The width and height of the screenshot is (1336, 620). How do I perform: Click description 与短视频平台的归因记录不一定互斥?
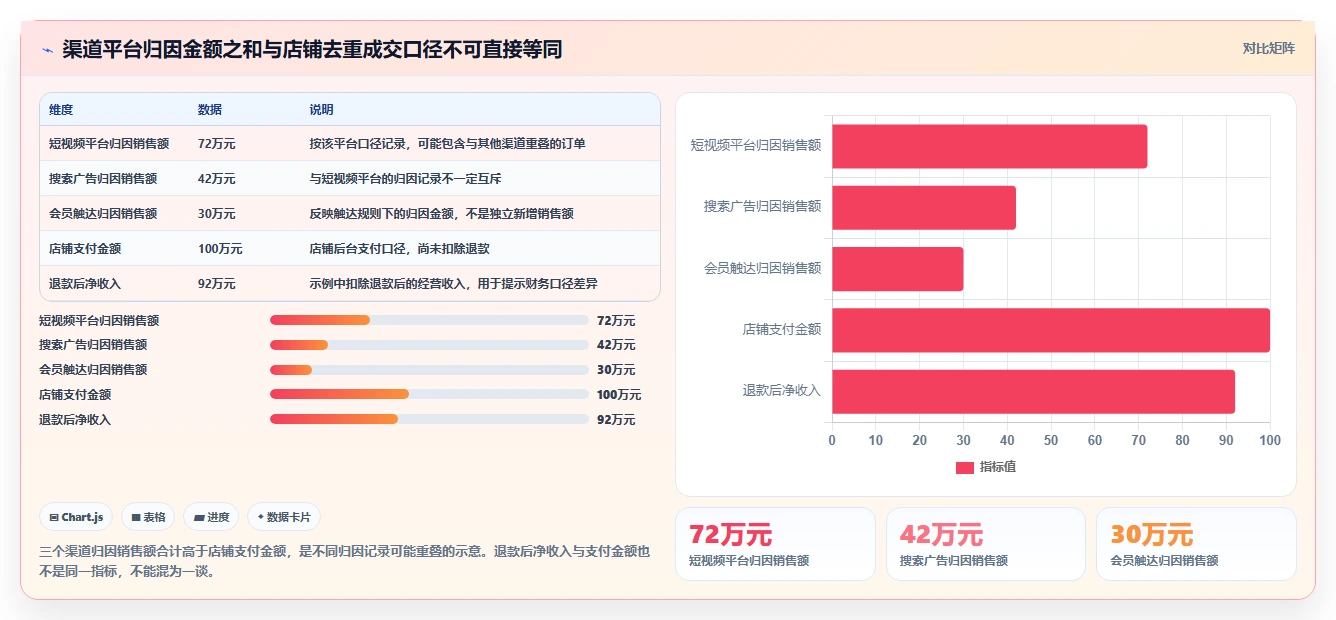(406, 179)
